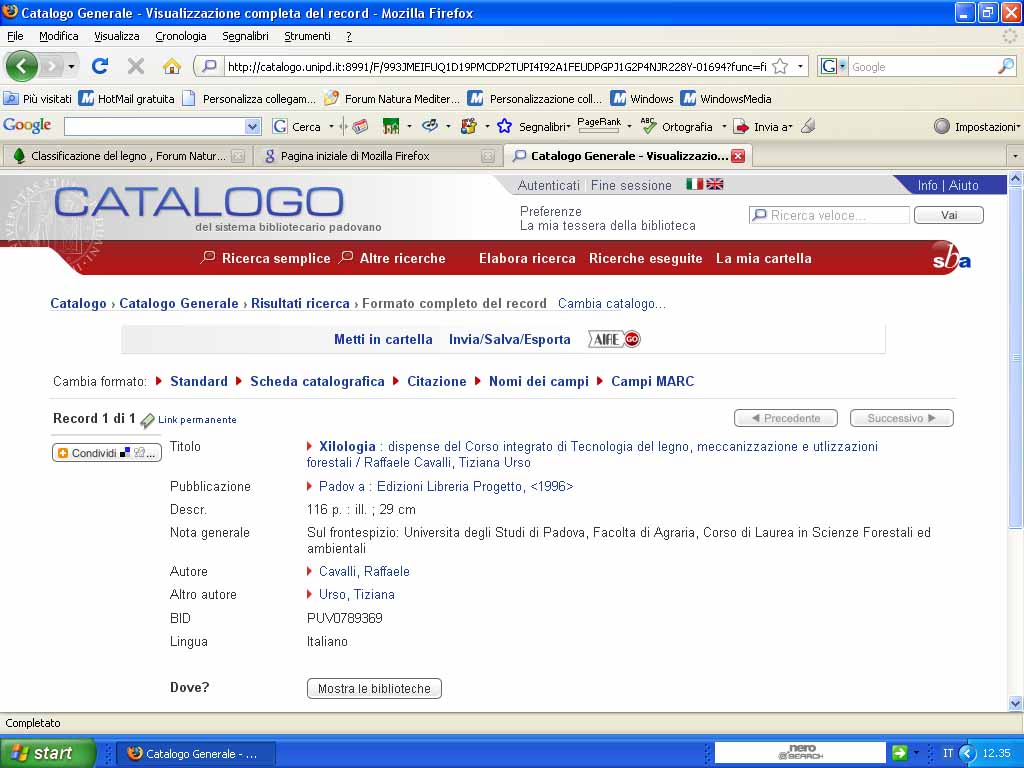Bookmark this page with the star icon
Viewport: 1024px width, 768px height.
click(x=780, y=66)
